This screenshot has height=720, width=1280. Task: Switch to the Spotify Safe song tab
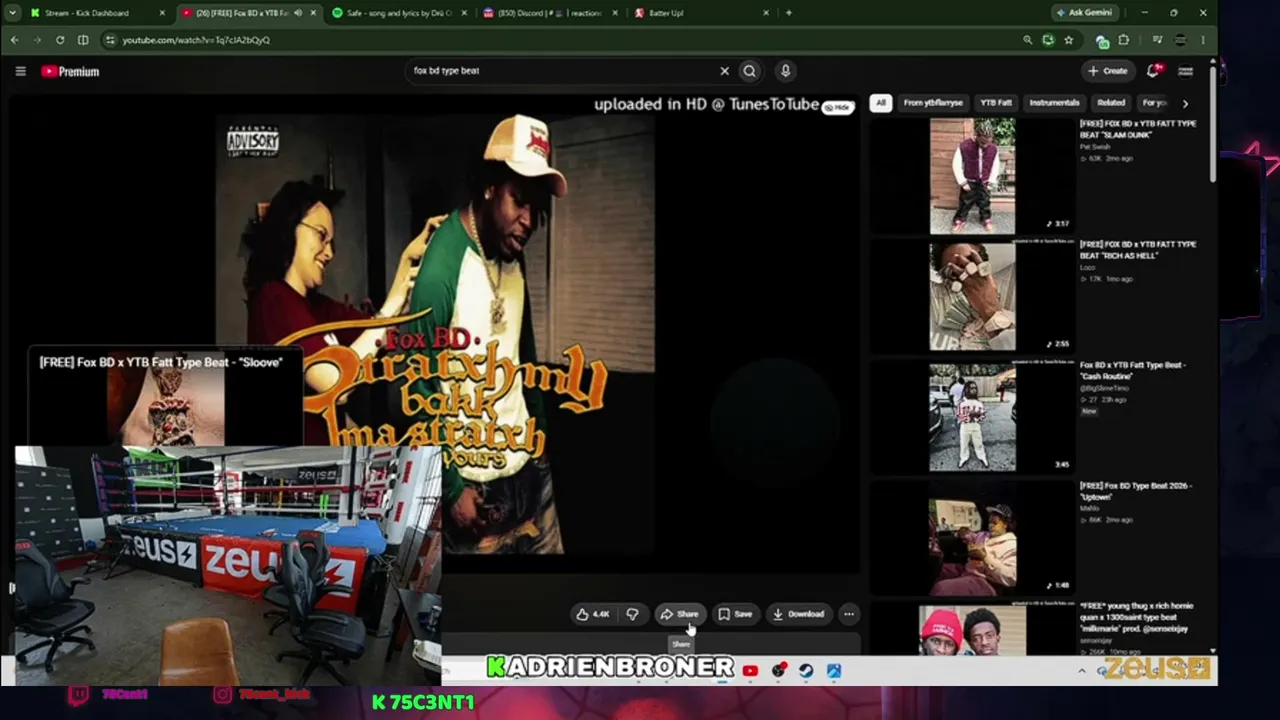(x=401, y=13)
